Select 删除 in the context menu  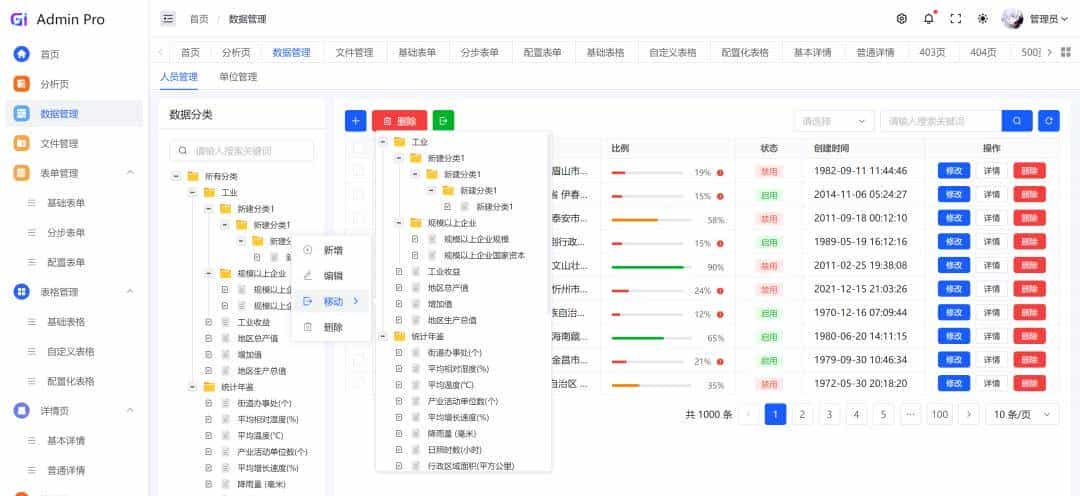331,327
